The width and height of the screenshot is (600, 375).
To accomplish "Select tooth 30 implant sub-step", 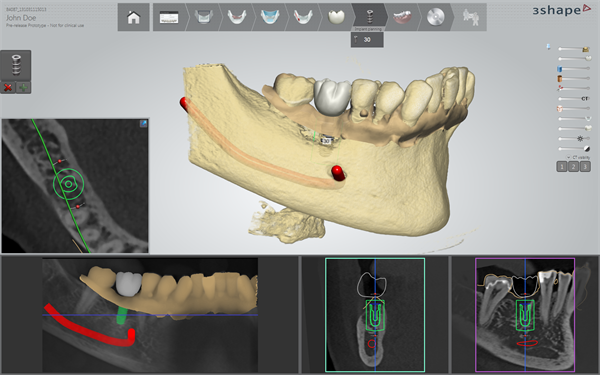I will [367, 40].
